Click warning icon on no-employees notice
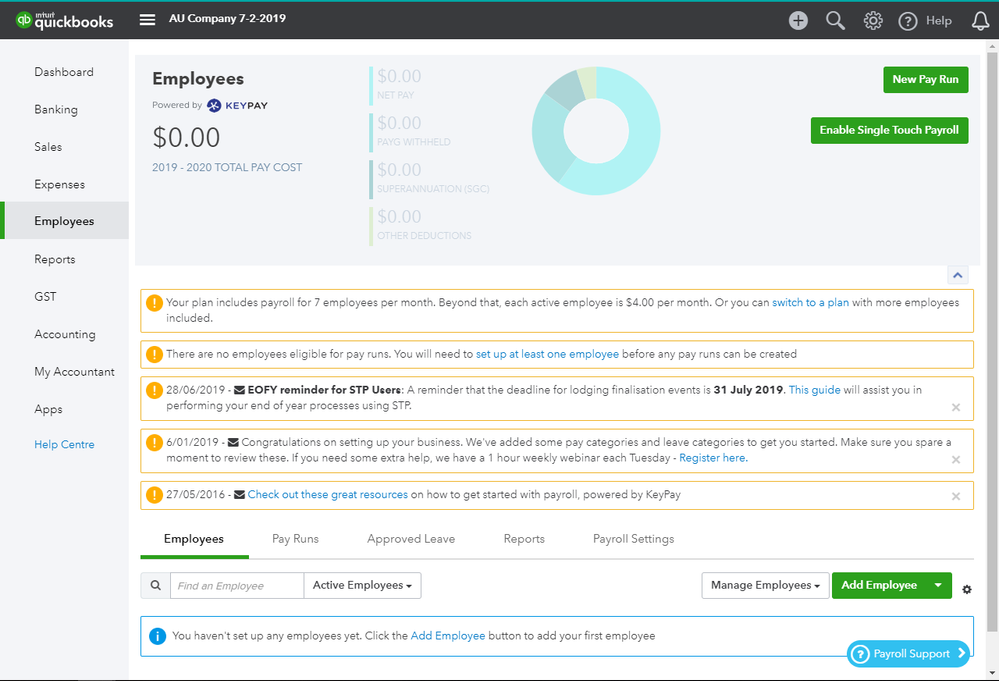This screenshot has width=999, height=681. [x=154, y=354]
